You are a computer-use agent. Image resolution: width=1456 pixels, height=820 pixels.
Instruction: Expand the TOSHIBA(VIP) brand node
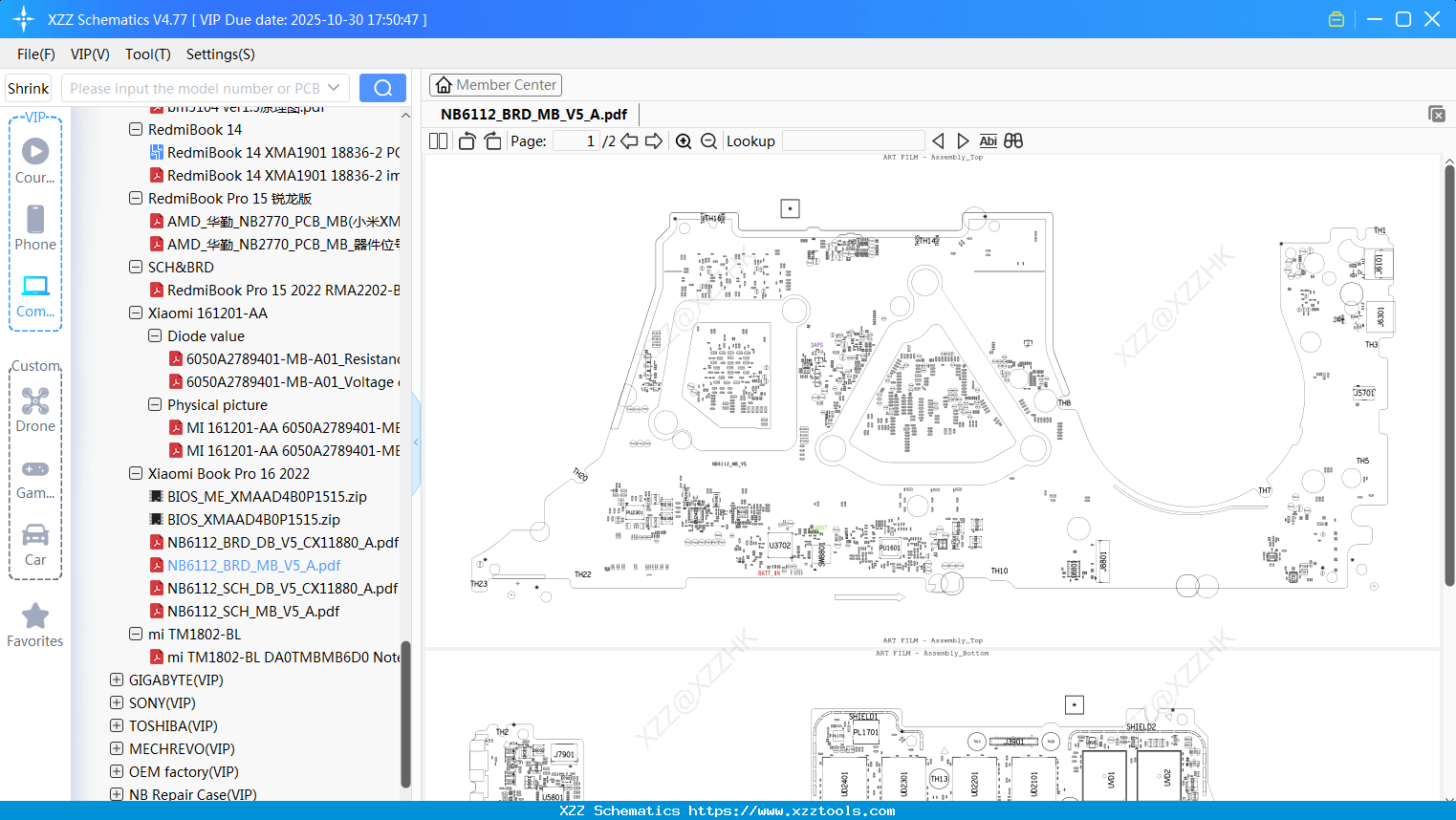coord(117,725)
